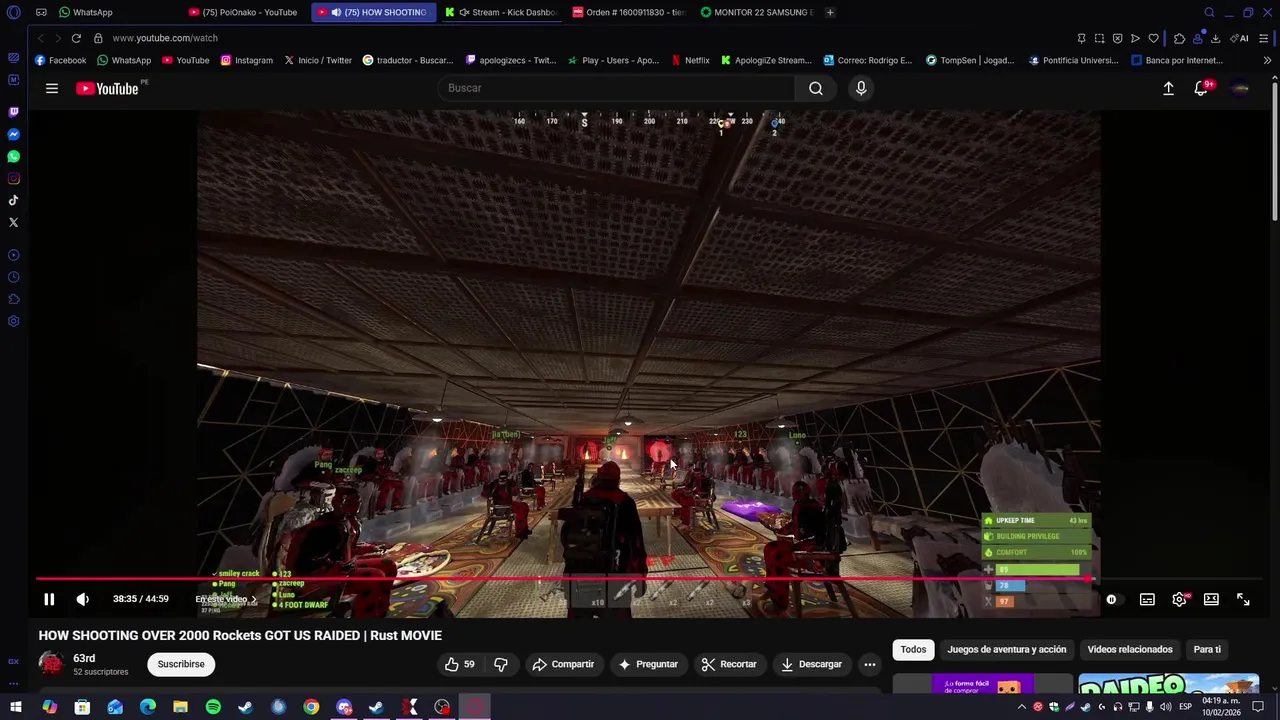Open WhatsApp in Opera sidebar
The width and height of the screenshot is (1280, 720).
tap(13, 156)
